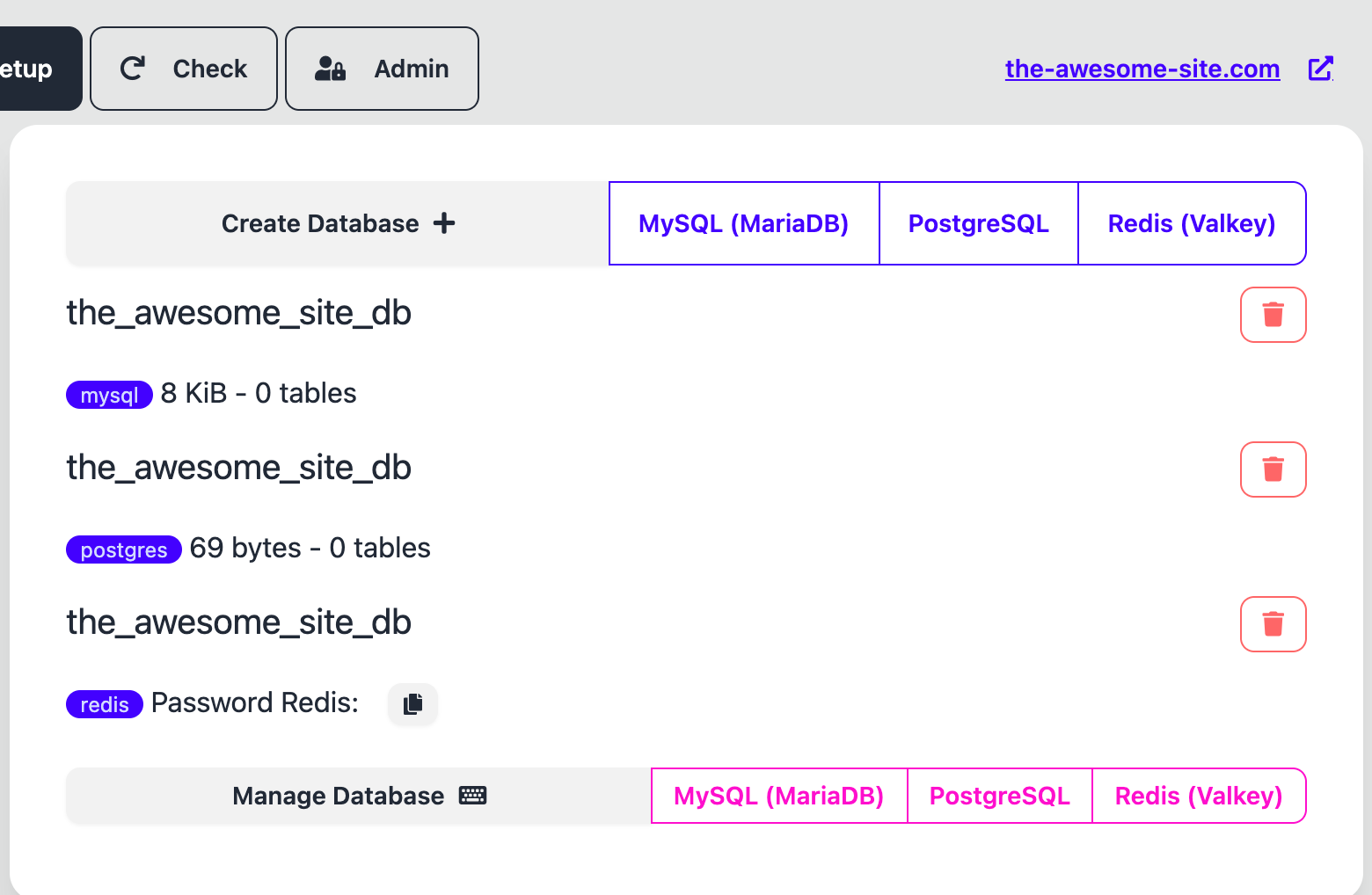Click the keyboard icon beside Manage Database
This screenshot has width=1372, height=895.
click(472, 796)
